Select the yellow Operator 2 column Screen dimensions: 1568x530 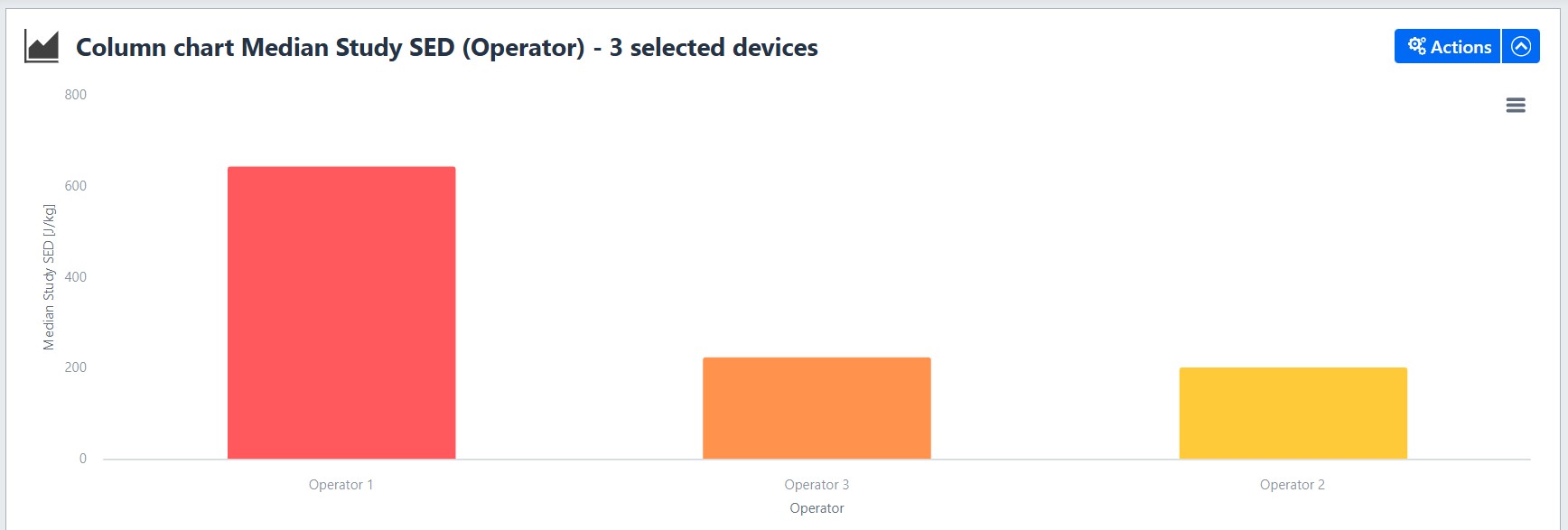click(x=1293, y=413)
